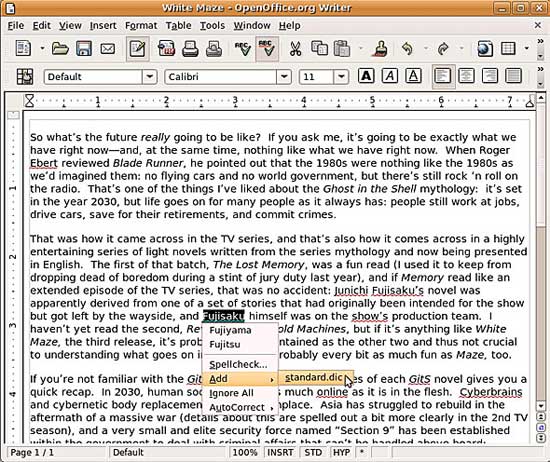Create a new document with the New icon
Screen dimensions: 550x462
[x=23, y=48]
